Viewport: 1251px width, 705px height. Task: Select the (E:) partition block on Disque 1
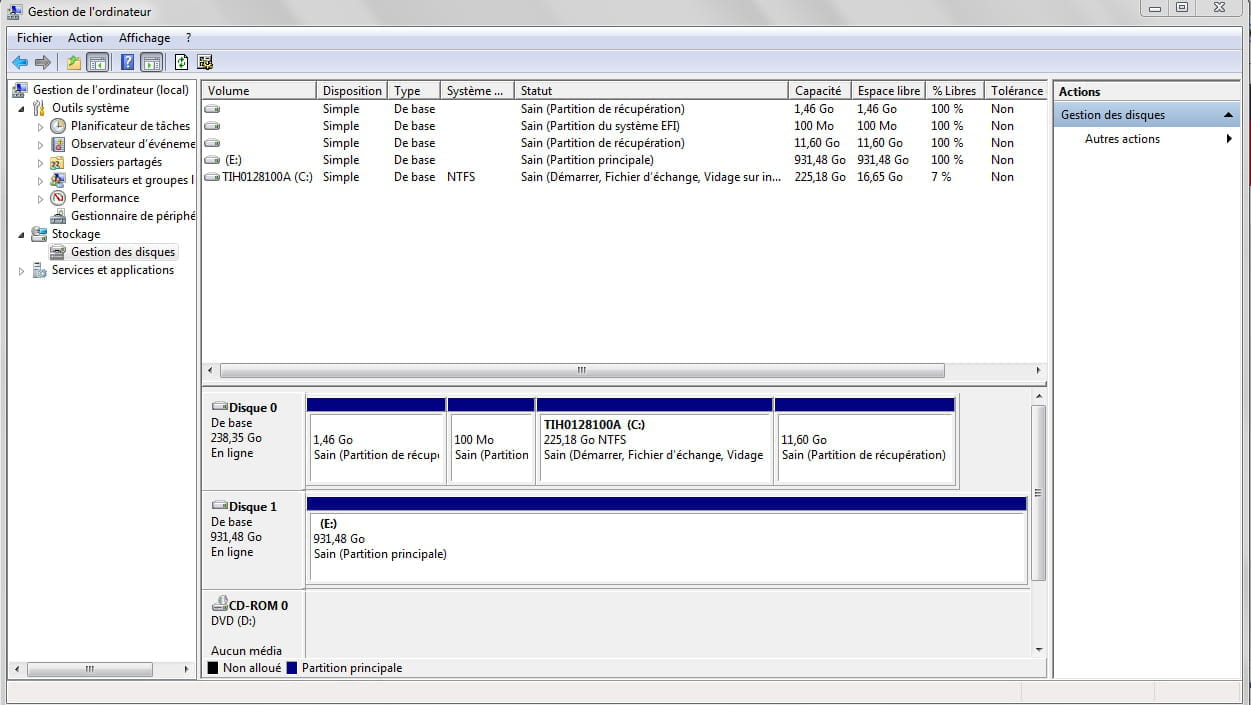(667, 539)
